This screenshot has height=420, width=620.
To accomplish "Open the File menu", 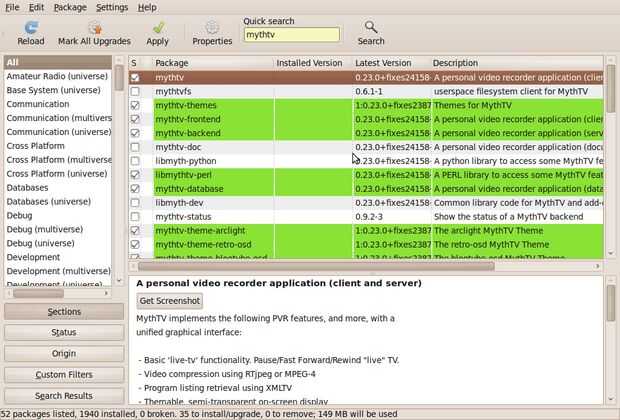I will [12, 7].
